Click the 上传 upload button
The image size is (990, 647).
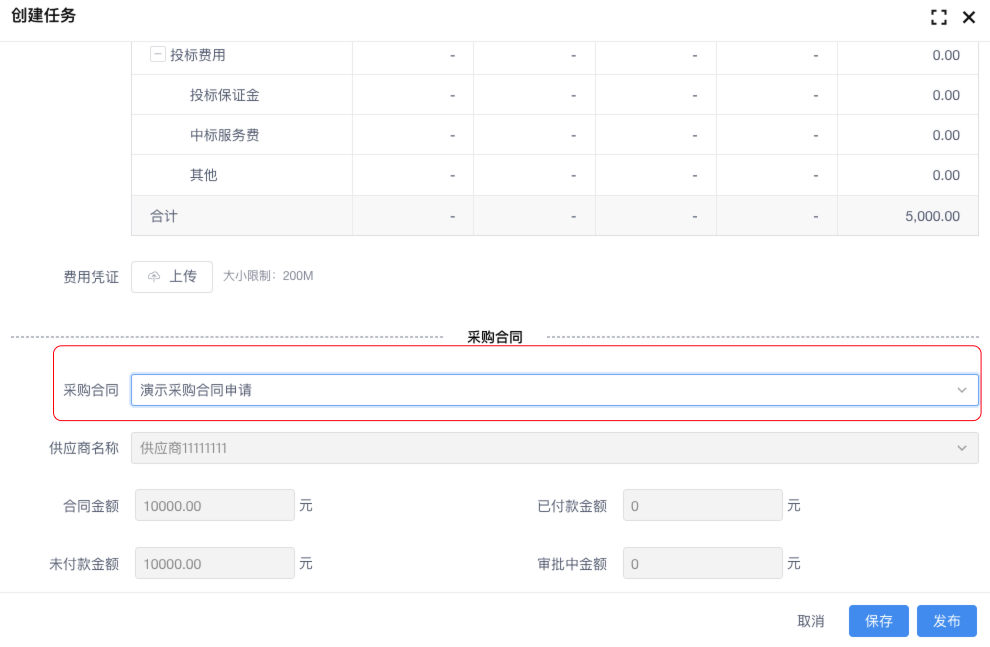click(172, 277)
